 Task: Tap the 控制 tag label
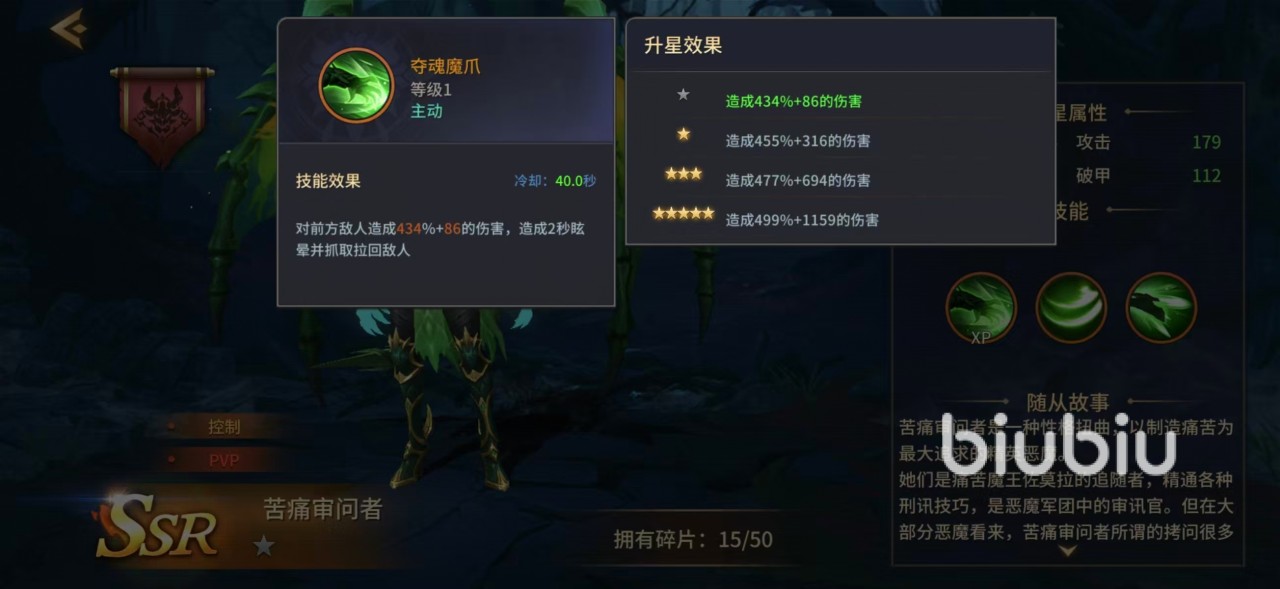click(224, 427)
